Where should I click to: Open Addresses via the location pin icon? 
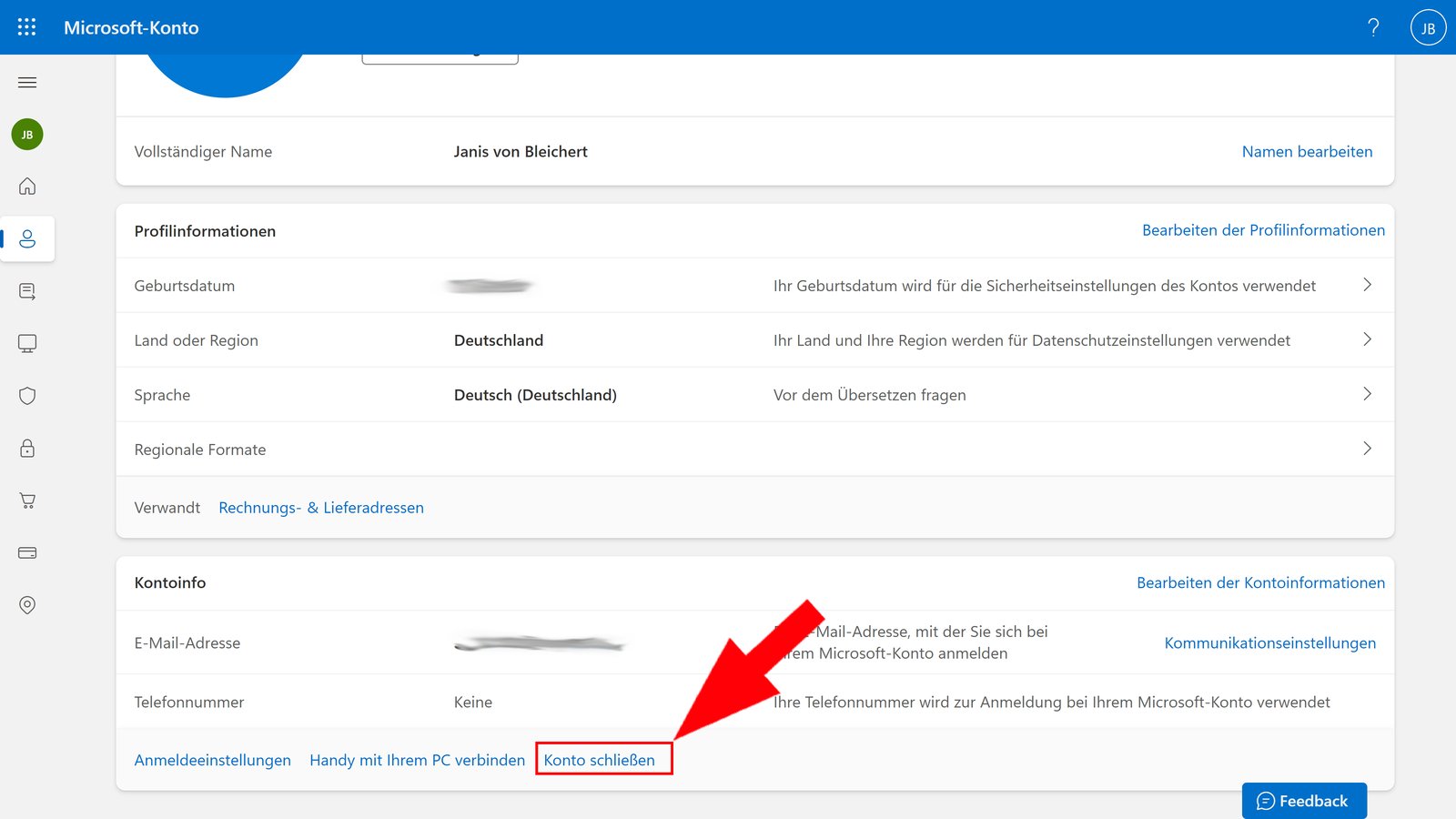tap(27, 604)
